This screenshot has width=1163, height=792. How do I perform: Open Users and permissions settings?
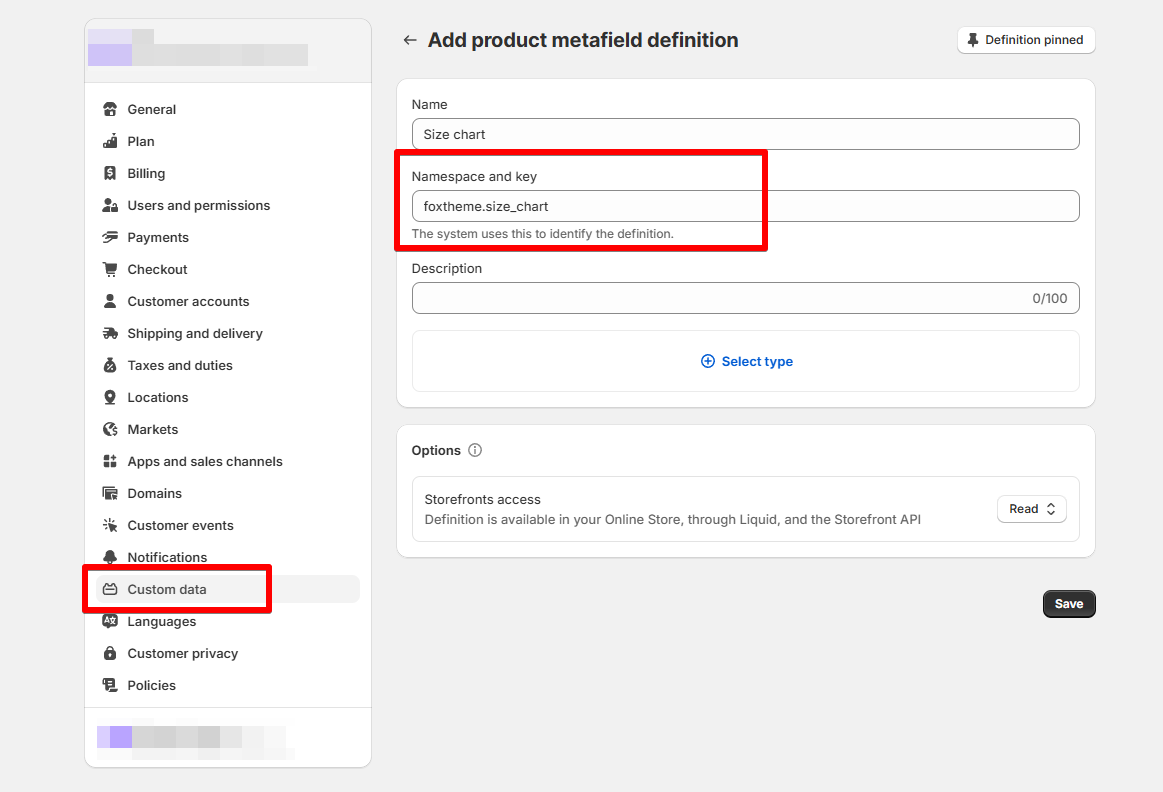click(198, 206)
